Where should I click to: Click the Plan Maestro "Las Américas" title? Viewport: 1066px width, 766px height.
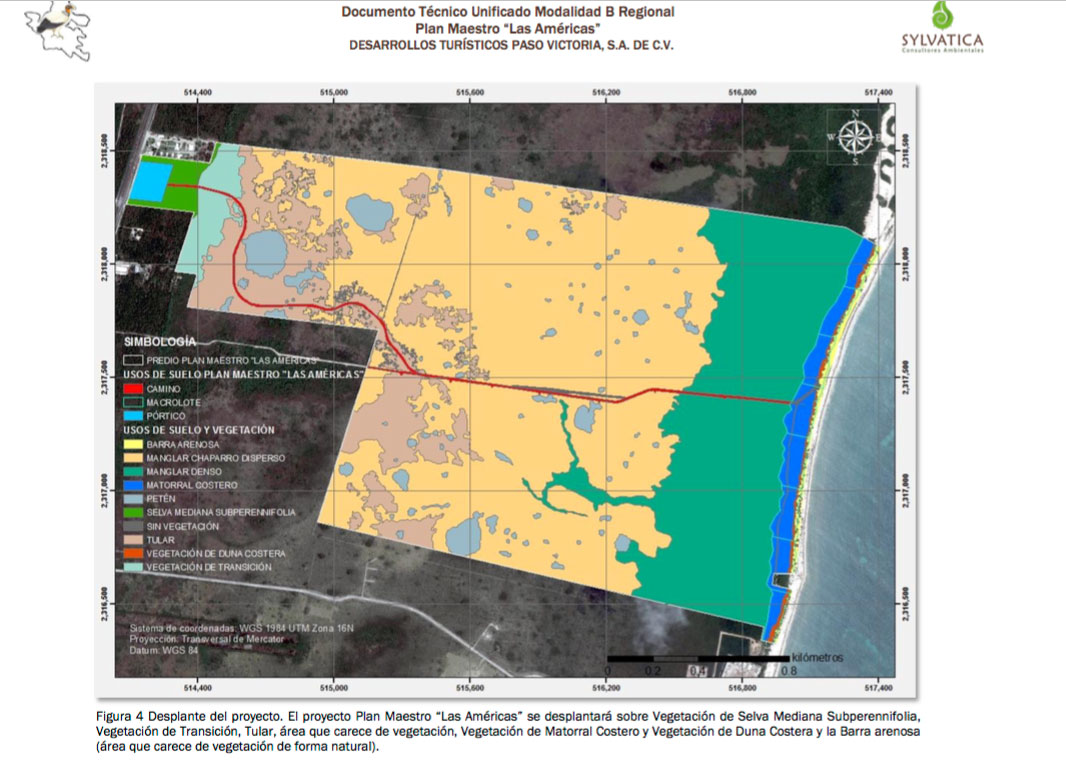(507, 28)
